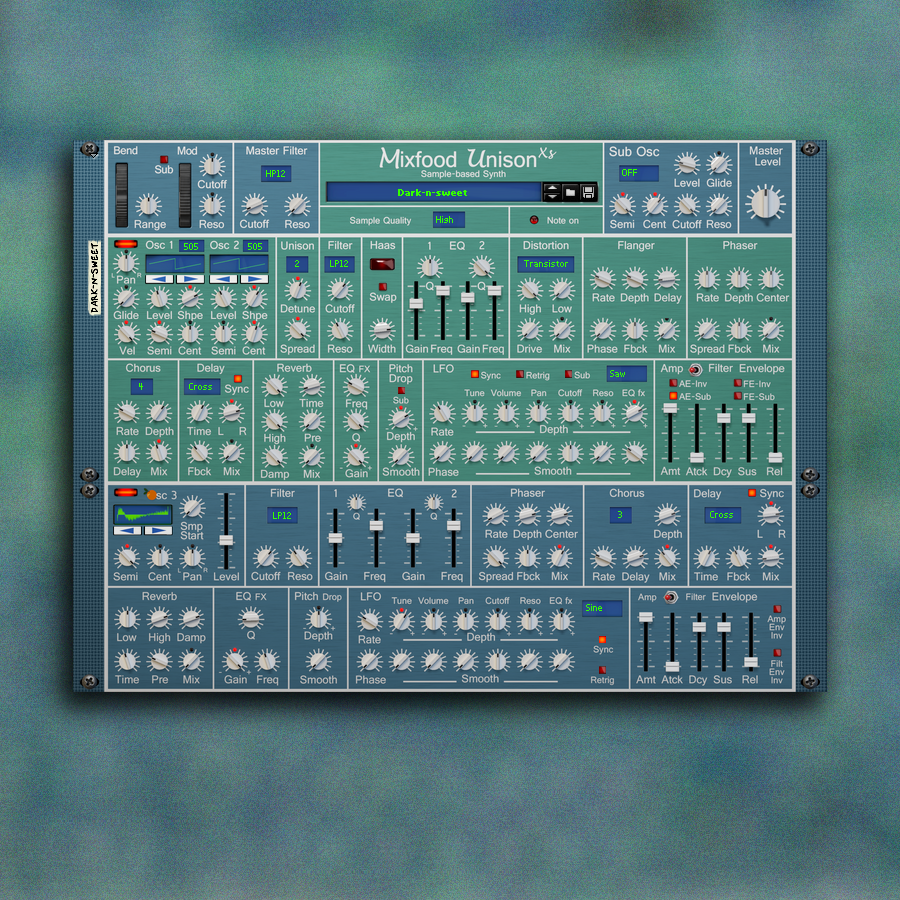Click the Master Level knob
900x900 pixels.
coord(765,203)
